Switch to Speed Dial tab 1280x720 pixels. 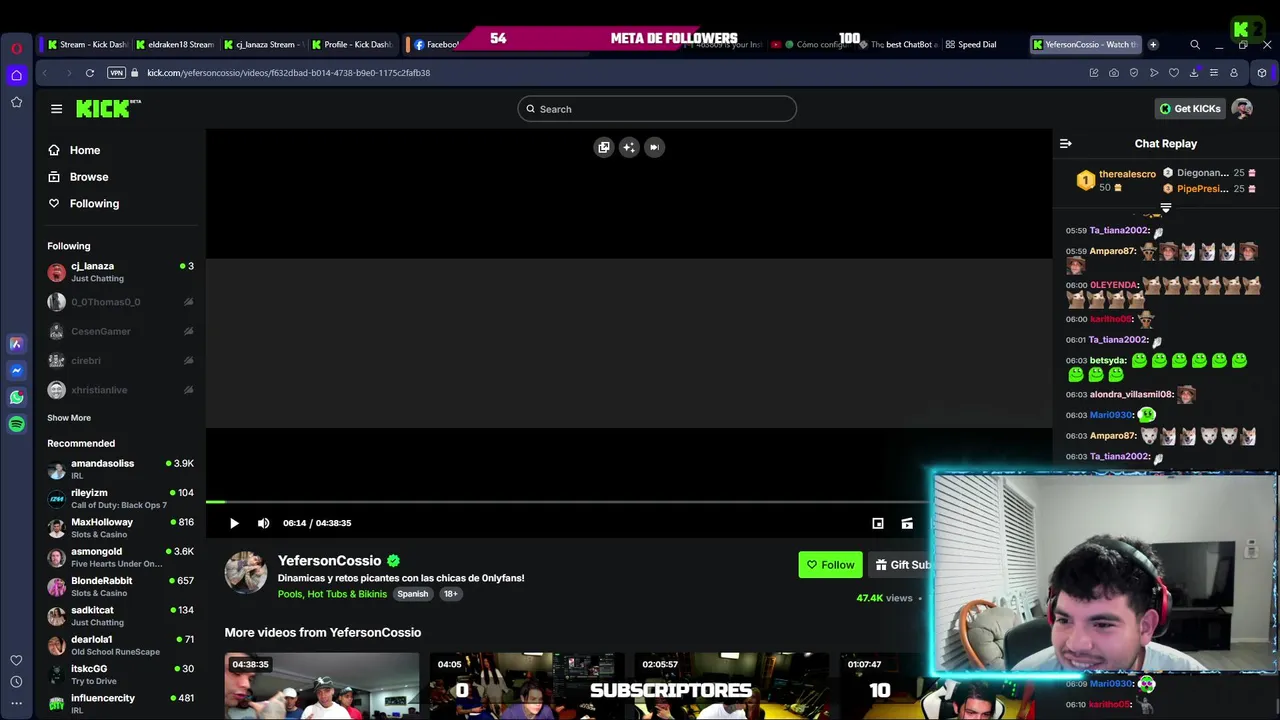tap(971, 44)
